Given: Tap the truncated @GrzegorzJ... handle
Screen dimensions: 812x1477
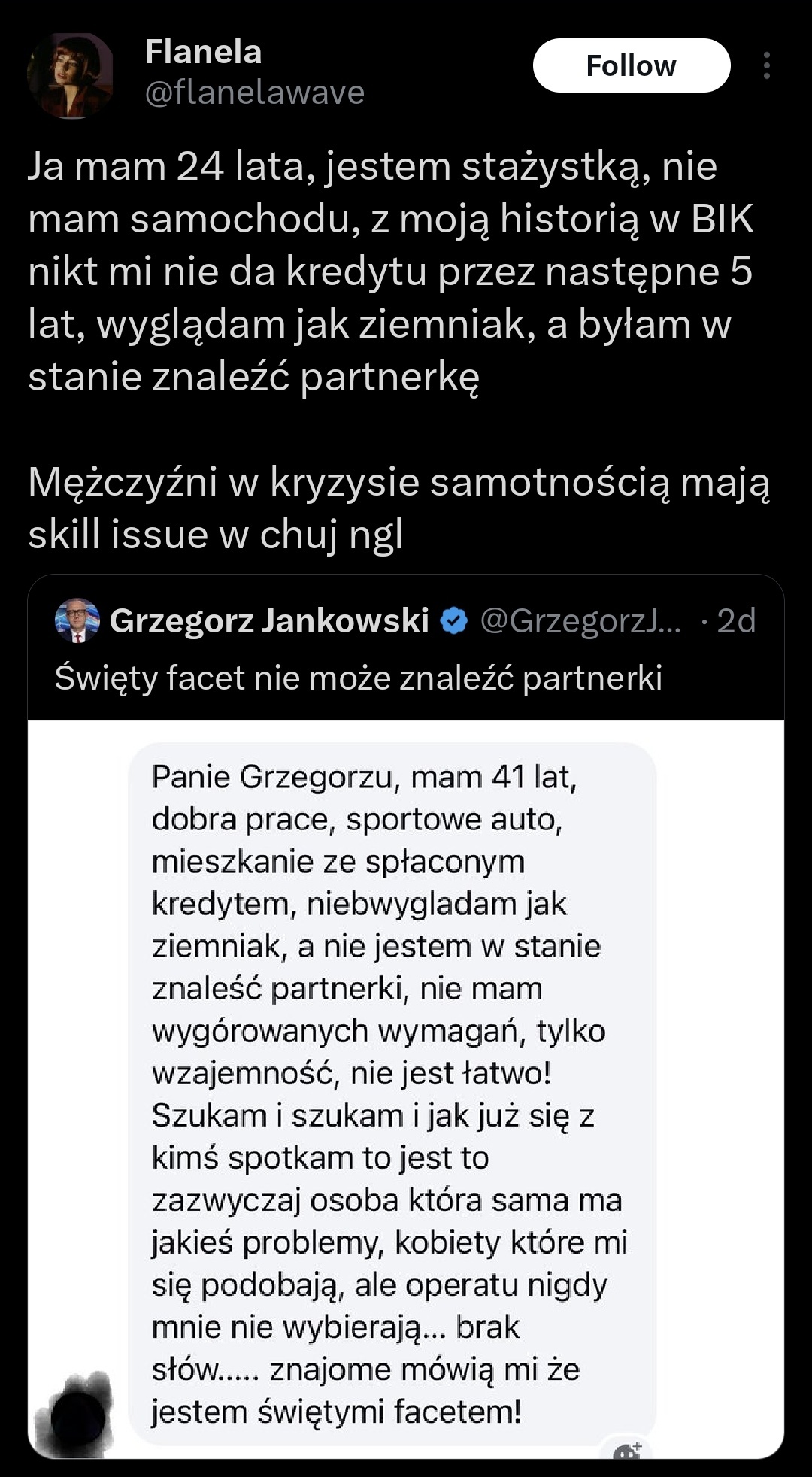Looking at the screenshot, I should pyautogui.click(x=580, y=621).
